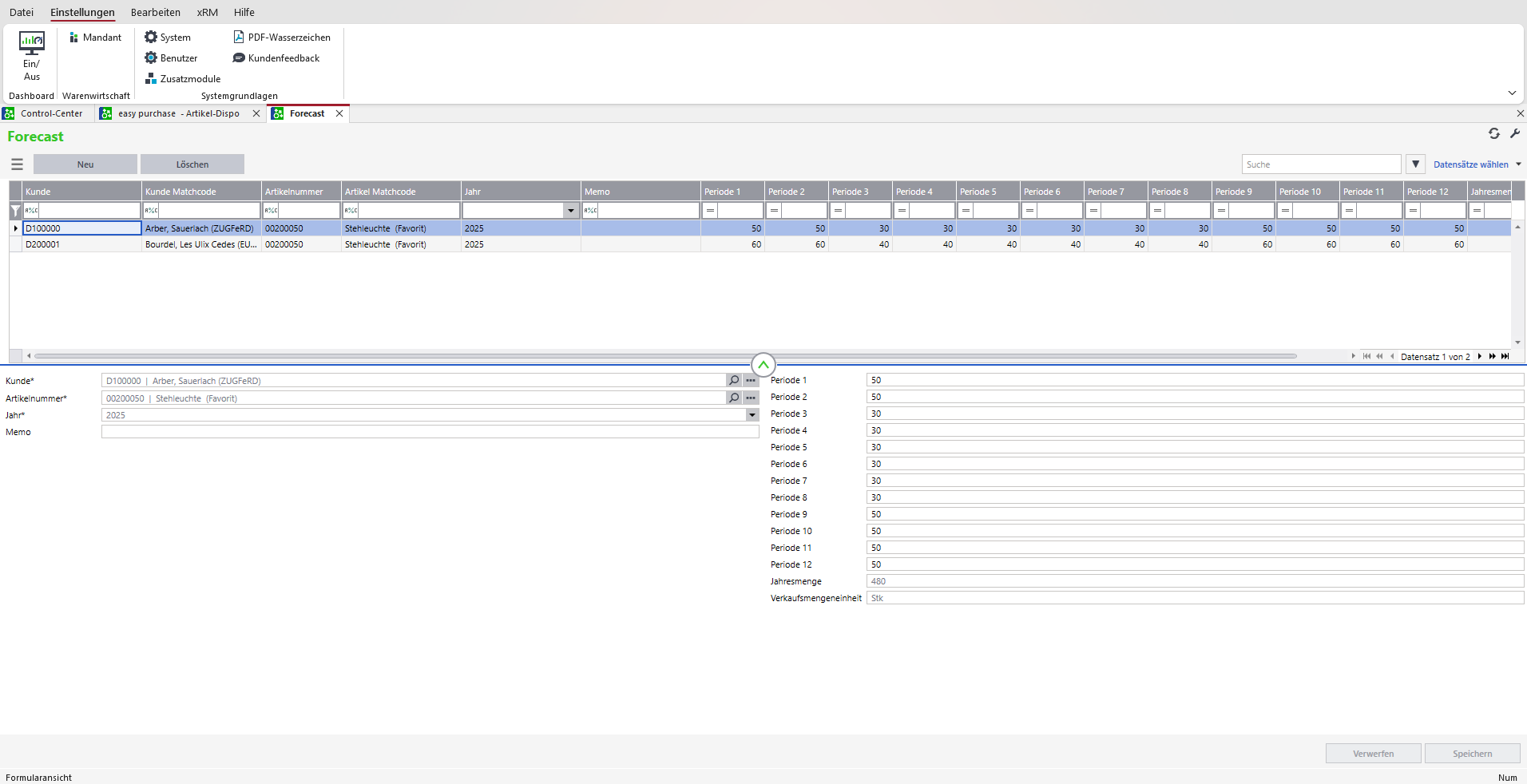Go to the first record in navigator

pyautogui.click(x=1366, y=357)
